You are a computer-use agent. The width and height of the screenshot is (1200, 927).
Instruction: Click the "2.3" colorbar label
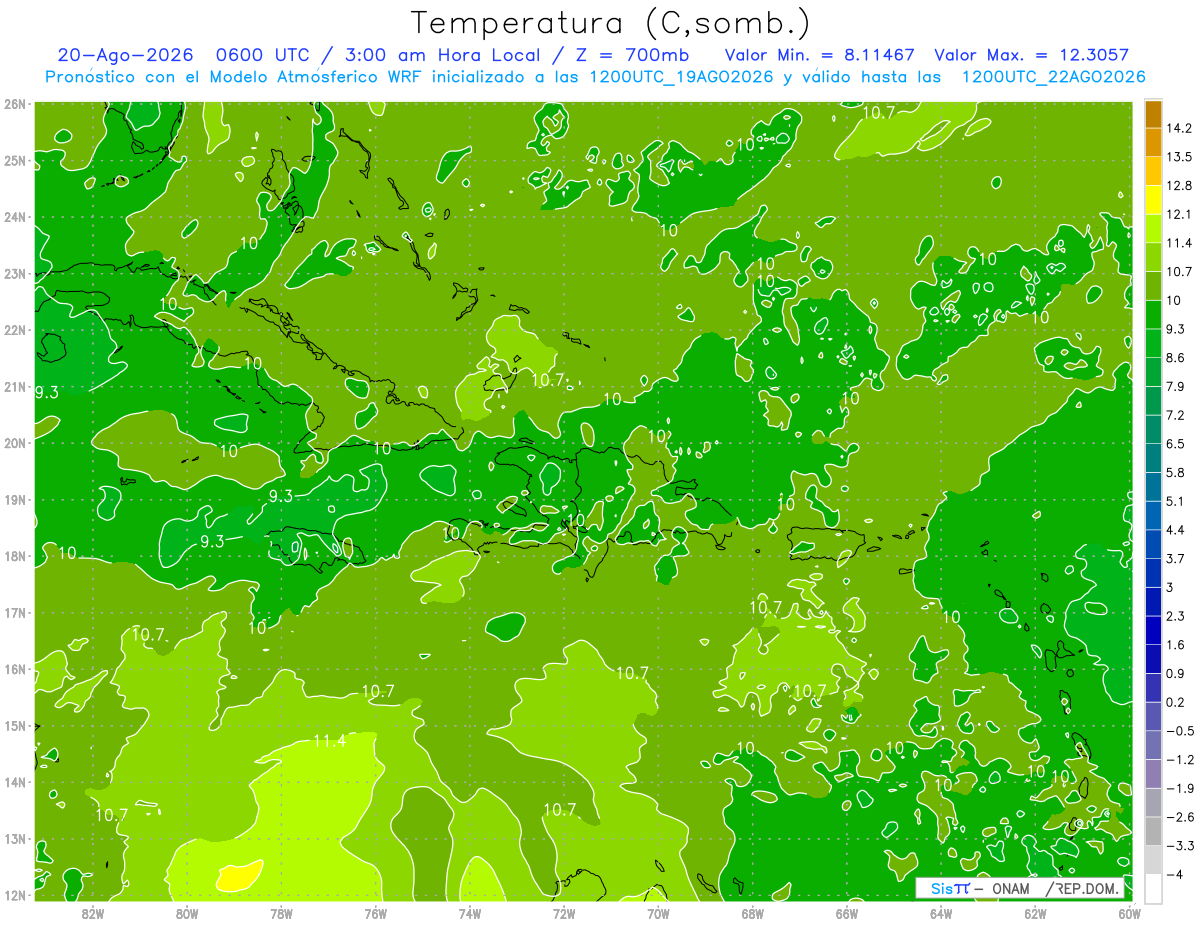tap(1176, 616)
